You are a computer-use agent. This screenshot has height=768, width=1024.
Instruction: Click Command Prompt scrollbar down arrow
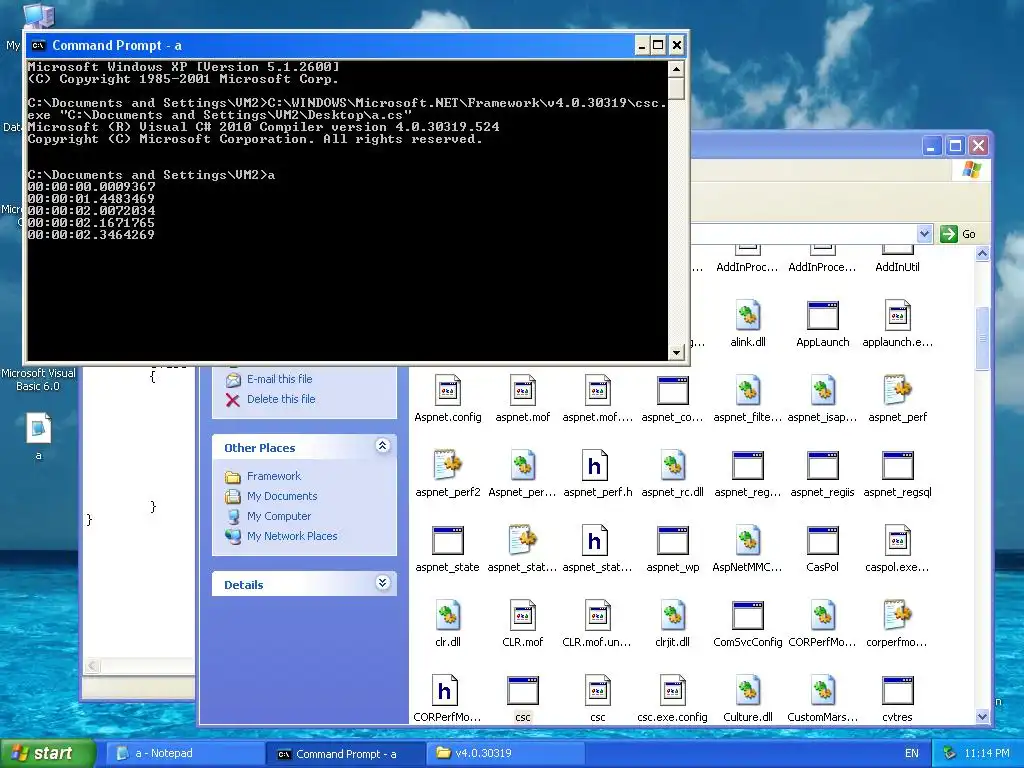676,353
